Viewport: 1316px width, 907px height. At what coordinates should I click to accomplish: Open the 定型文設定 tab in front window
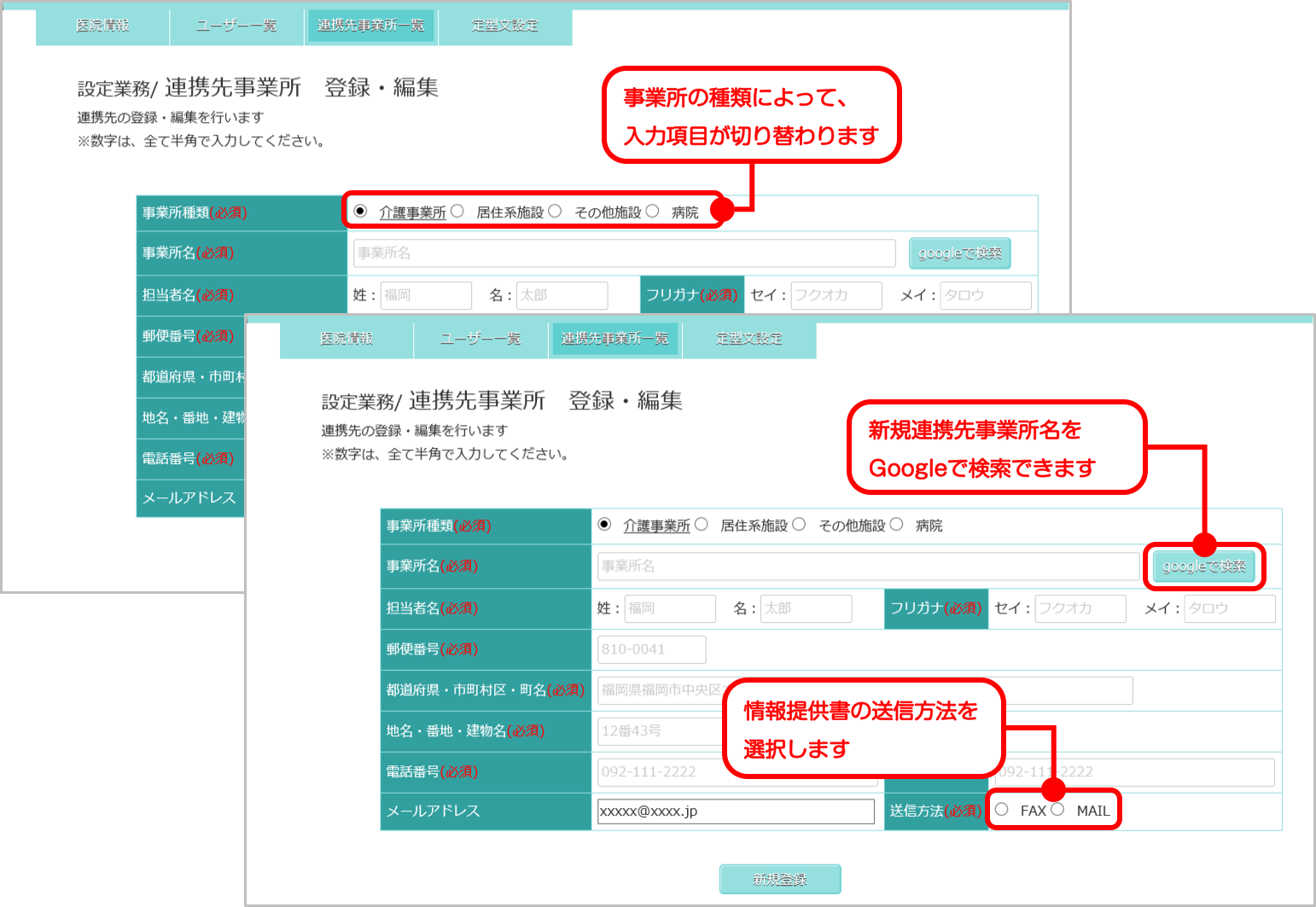click(748, 339)
